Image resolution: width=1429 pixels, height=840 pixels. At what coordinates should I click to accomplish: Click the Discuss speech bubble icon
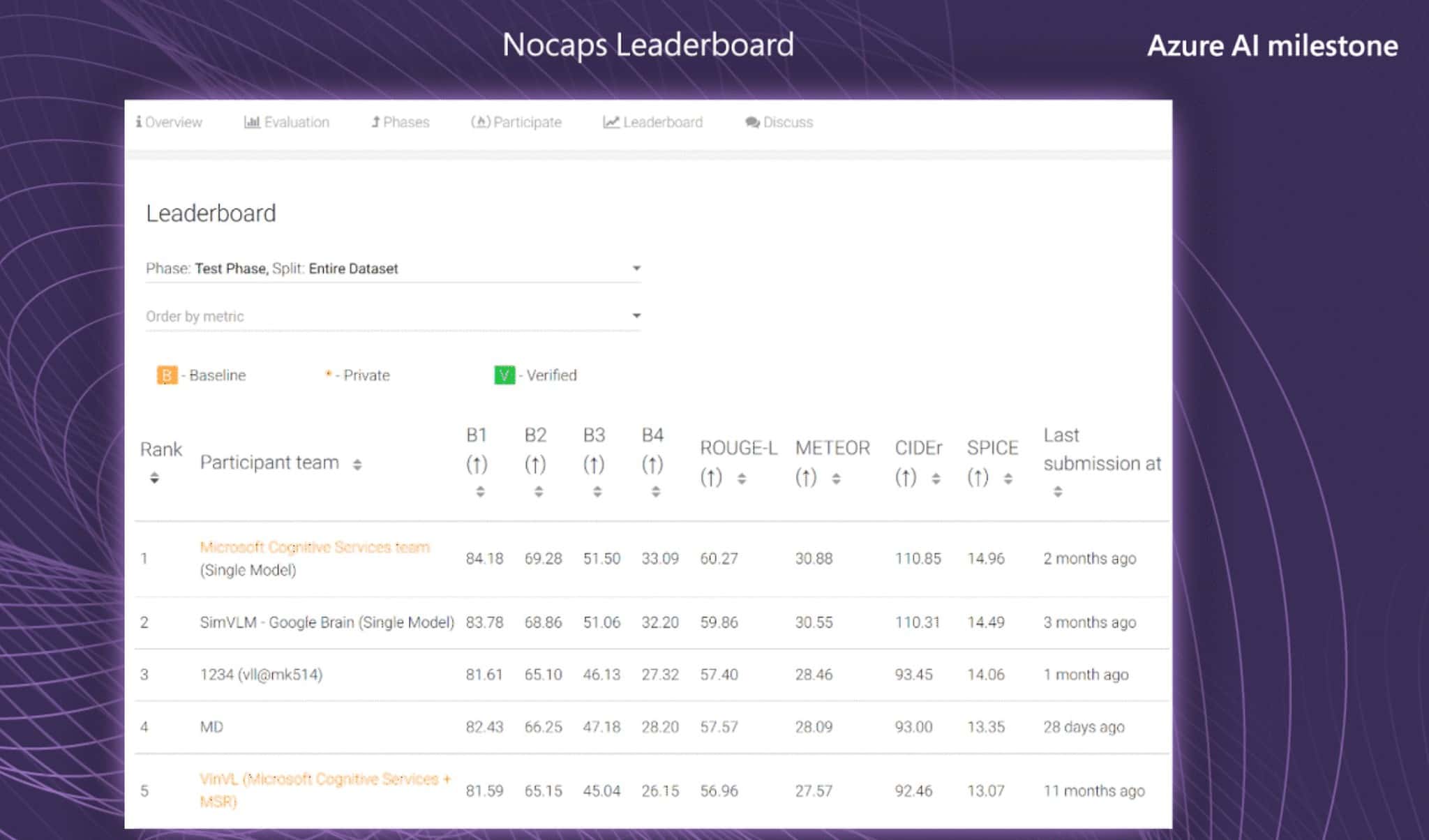[x=752, y=121]
